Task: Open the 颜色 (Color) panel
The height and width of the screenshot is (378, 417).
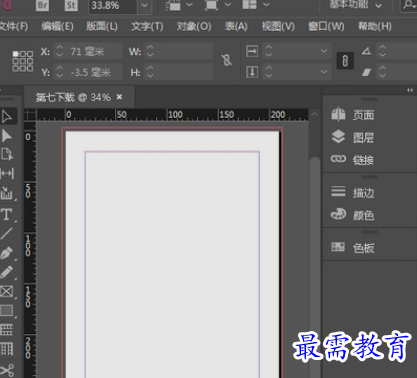Action: 352,215
